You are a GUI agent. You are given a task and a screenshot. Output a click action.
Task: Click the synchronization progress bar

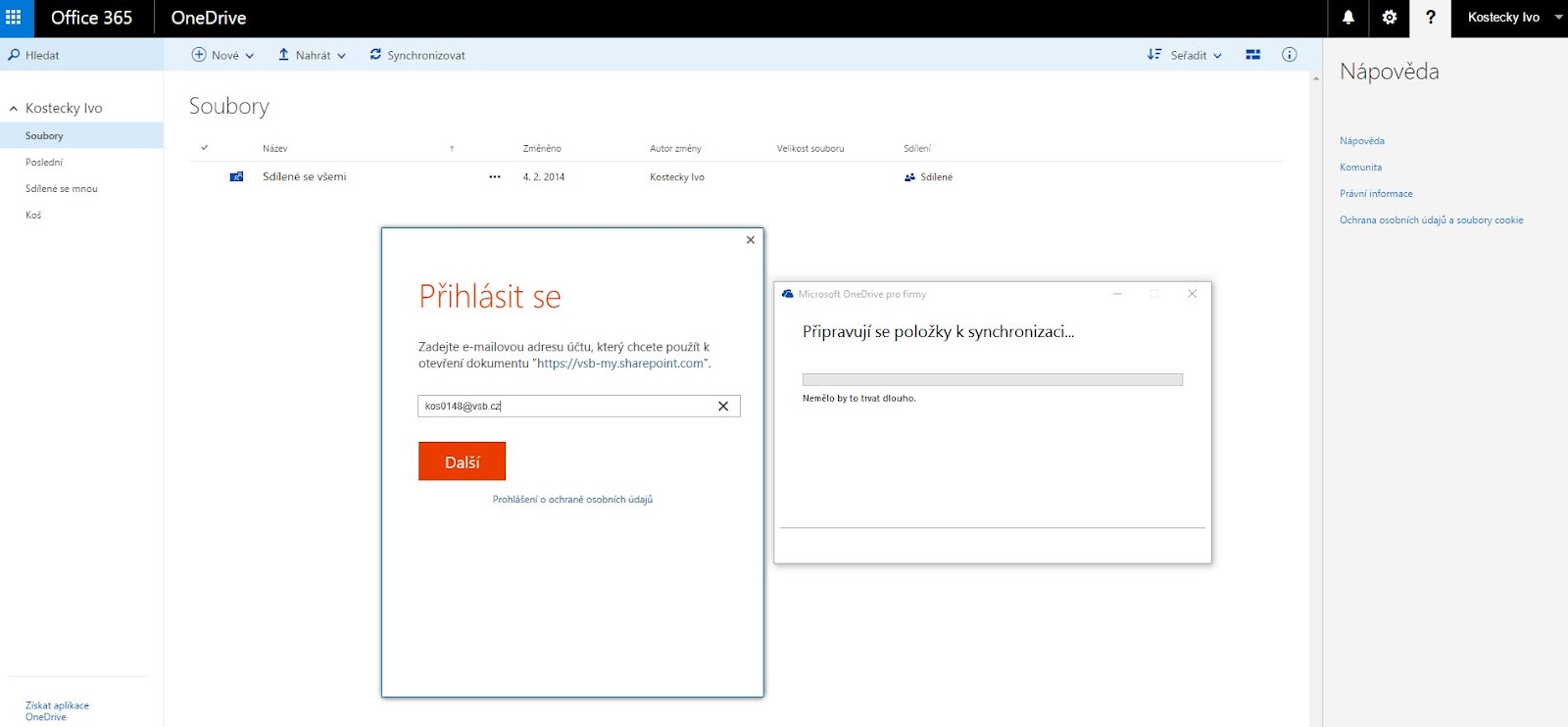click(x=993, y=379)
